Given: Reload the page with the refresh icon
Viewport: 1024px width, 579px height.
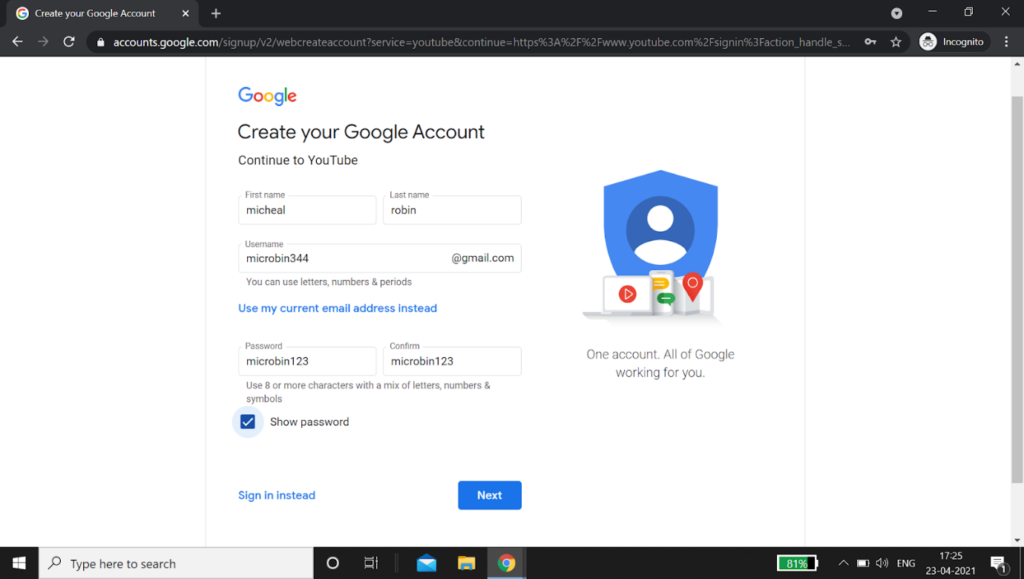Looking at the screenshot, I should (x=69, y=42).
